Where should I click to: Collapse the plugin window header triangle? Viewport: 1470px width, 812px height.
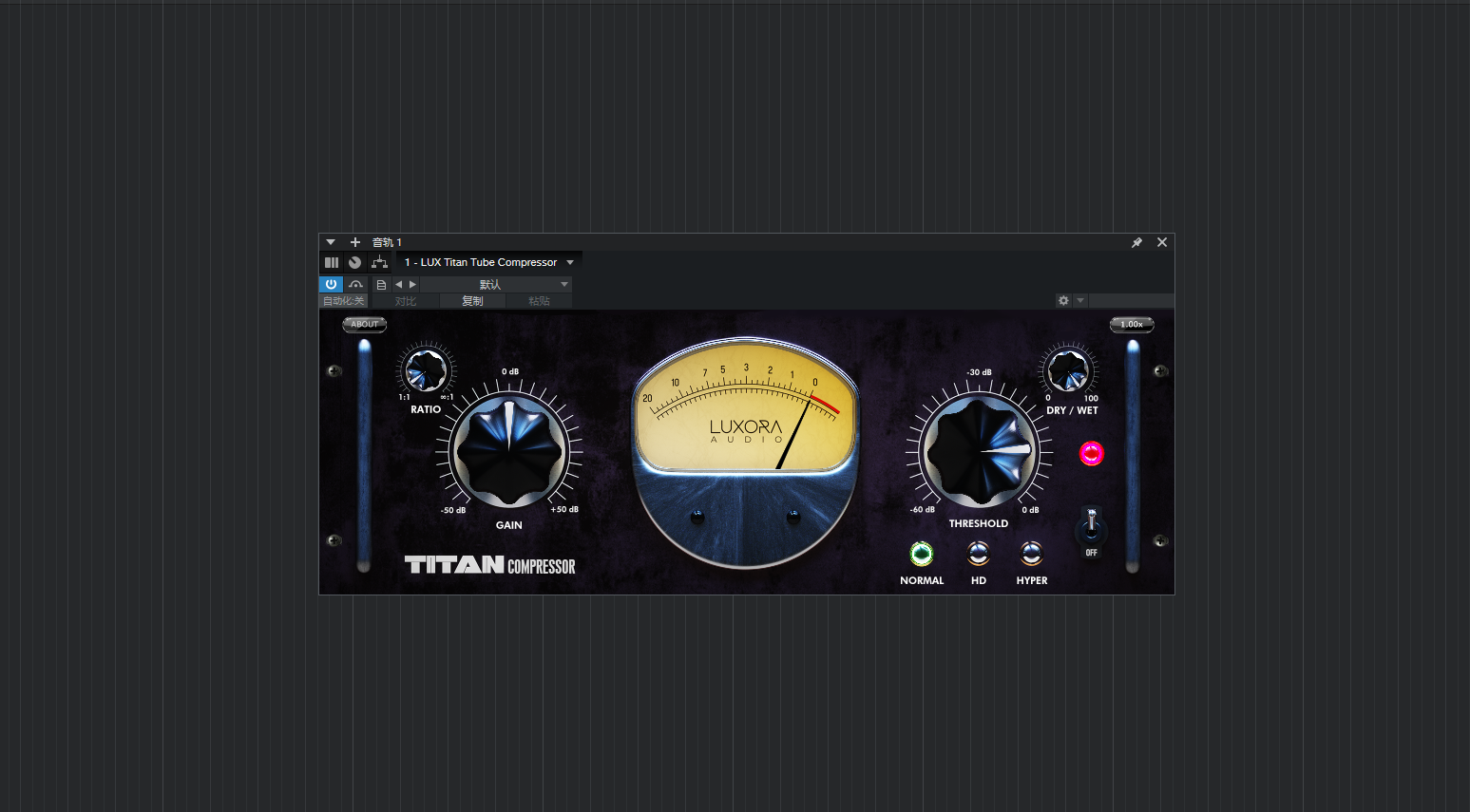(331, 242)
